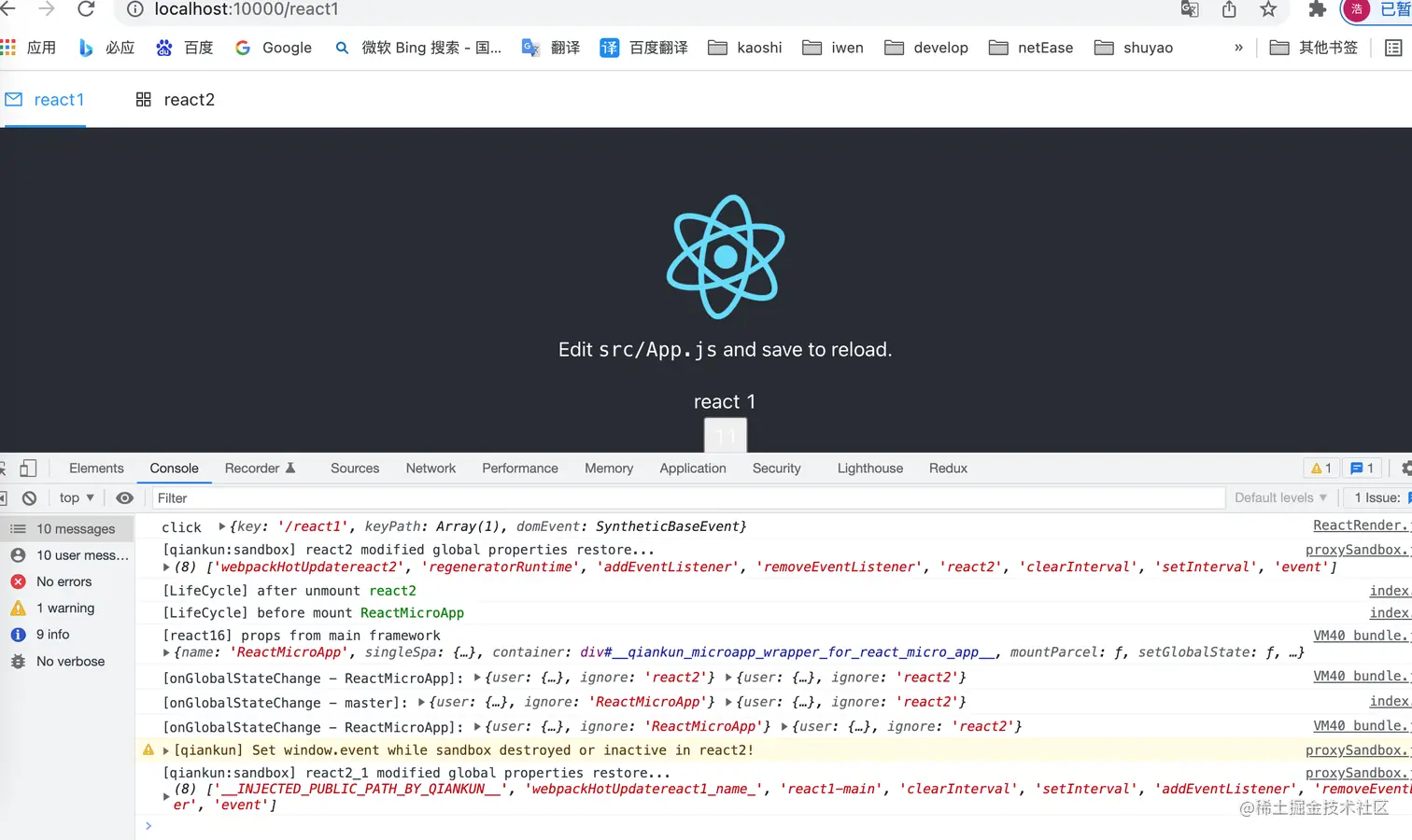This screenshot has height=840, width=1412.
Task: Open the Sources panel
Action: coord(355,469)
